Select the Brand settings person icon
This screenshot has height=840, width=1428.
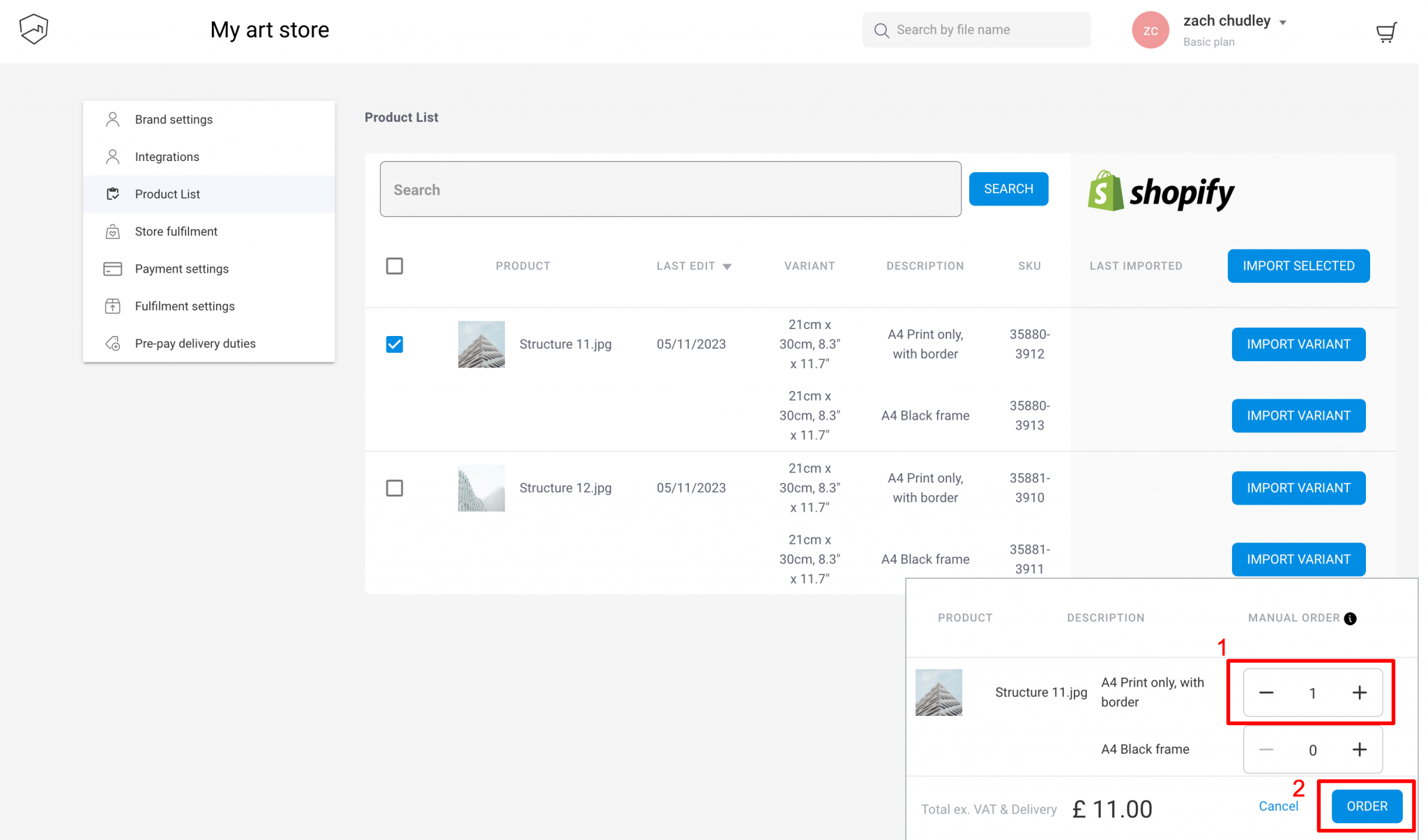[112, 119]
